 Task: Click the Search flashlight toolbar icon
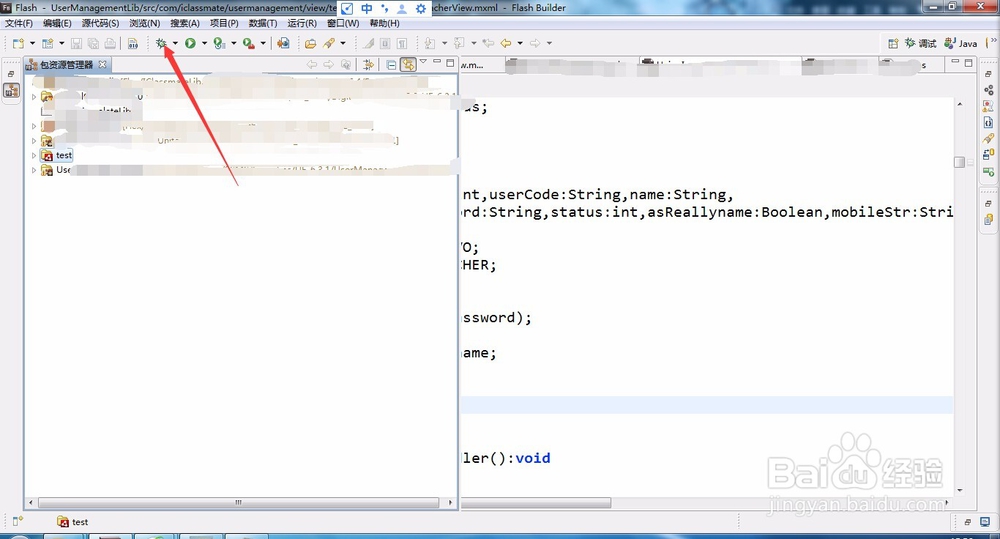[329, 43]
